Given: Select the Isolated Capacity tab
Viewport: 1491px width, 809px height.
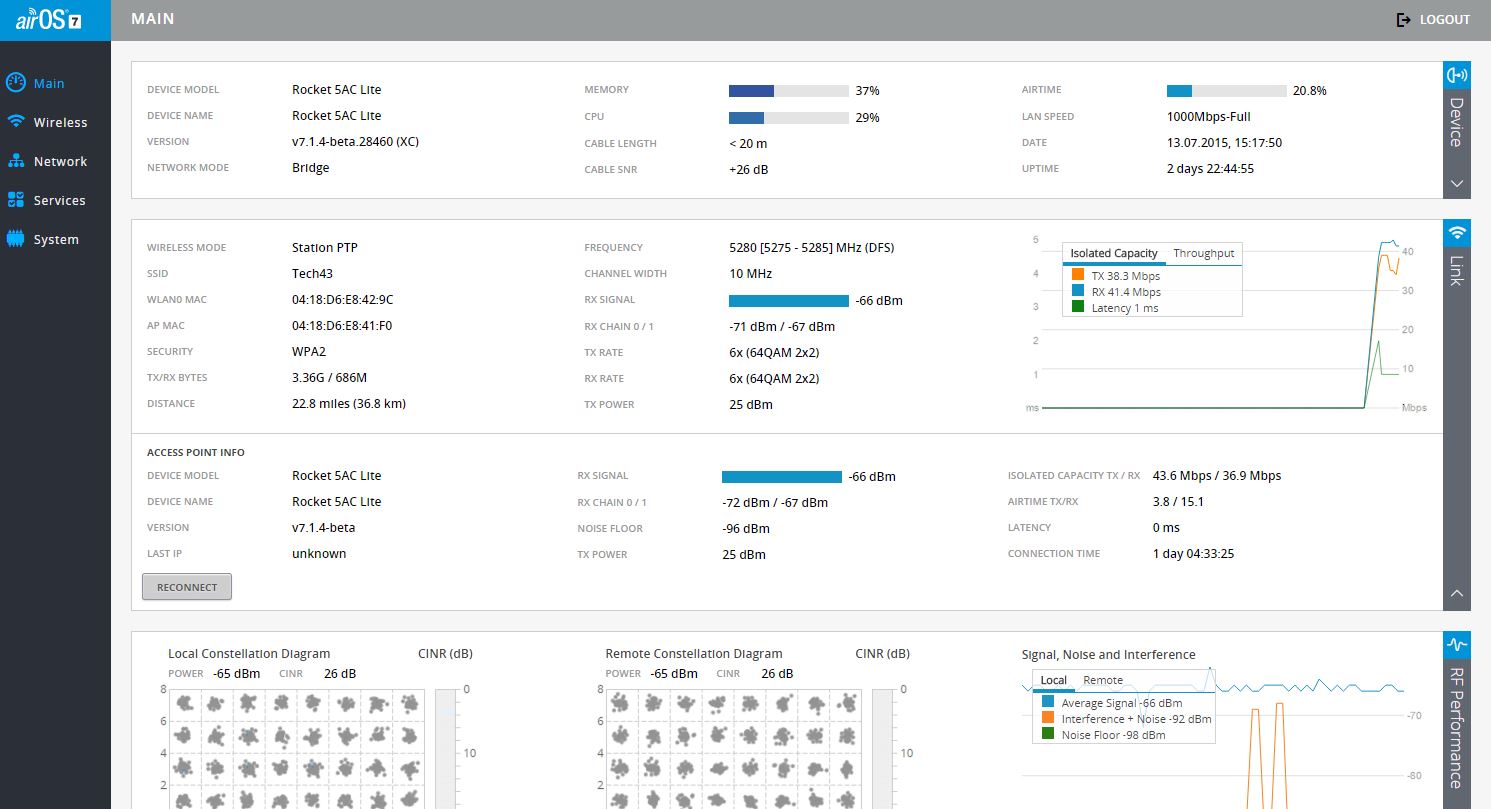Looking at the screenshot, I should (x=1113, y=253).
